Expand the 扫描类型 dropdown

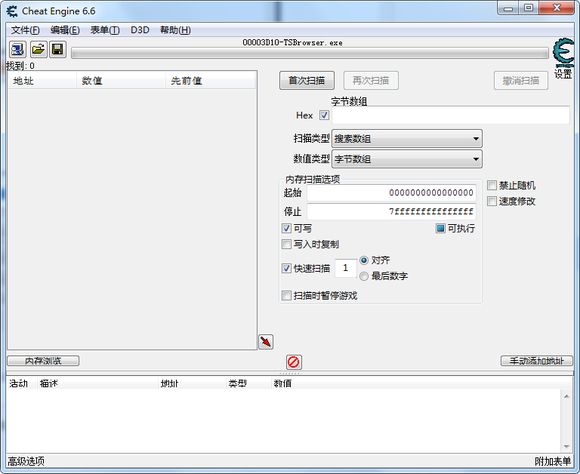tap(407, 139)
